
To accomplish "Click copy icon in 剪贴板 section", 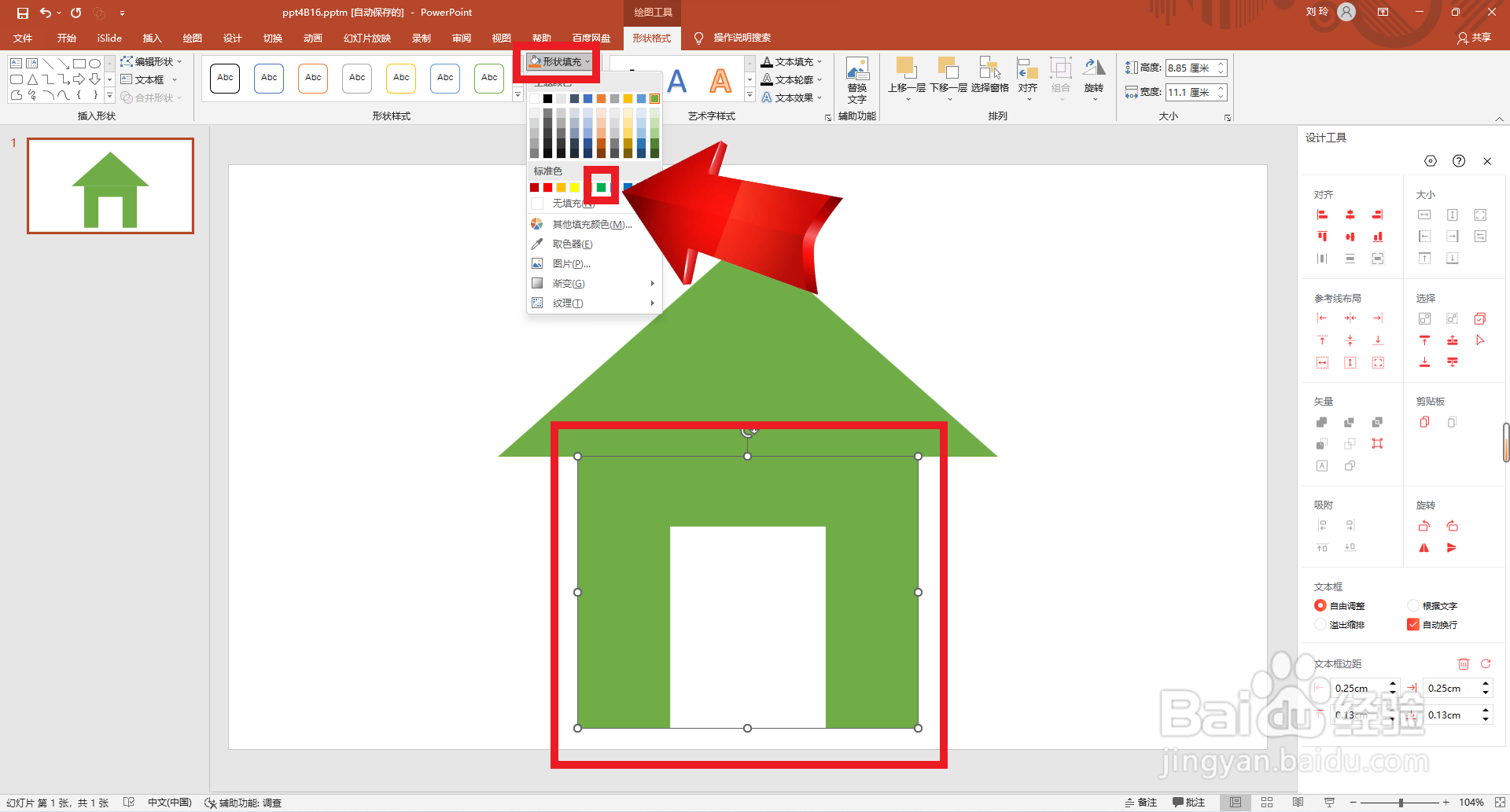I will point(1424,422).
